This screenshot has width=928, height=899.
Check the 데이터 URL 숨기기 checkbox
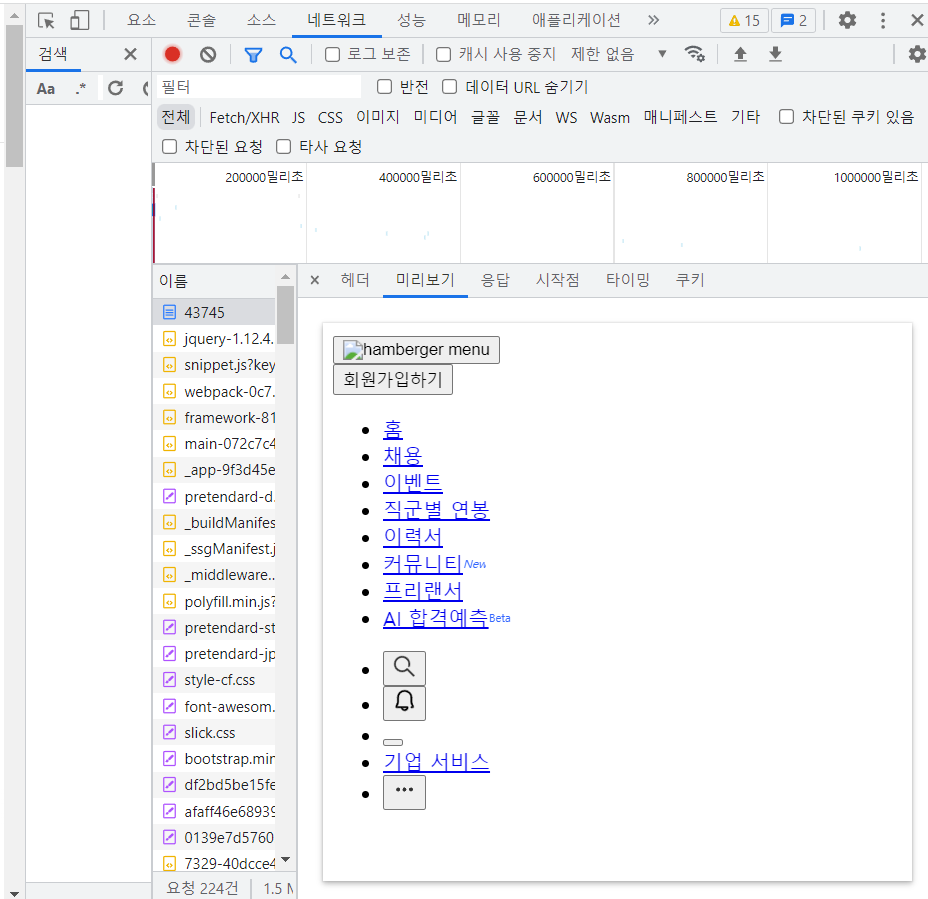pos(450,87)
